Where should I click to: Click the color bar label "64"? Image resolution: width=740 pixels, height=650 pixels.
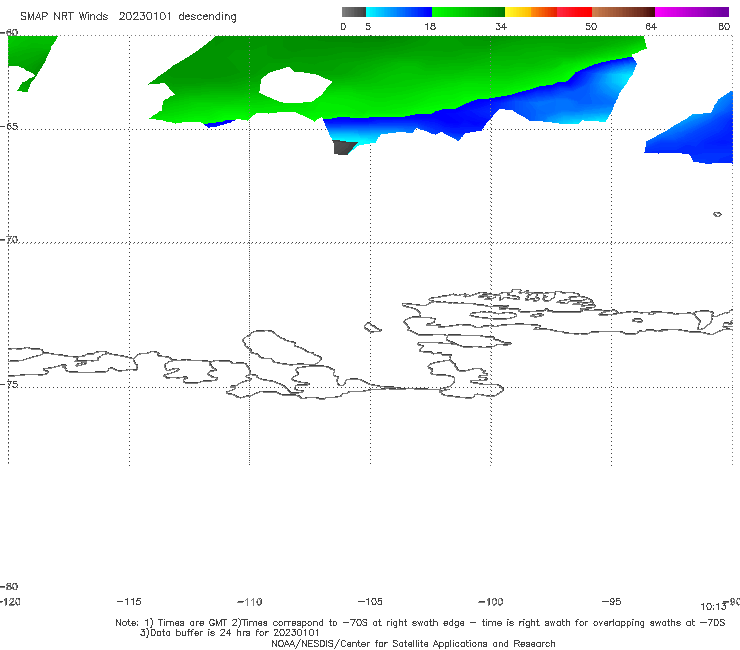pyautogui.click(x=651, y=26)
